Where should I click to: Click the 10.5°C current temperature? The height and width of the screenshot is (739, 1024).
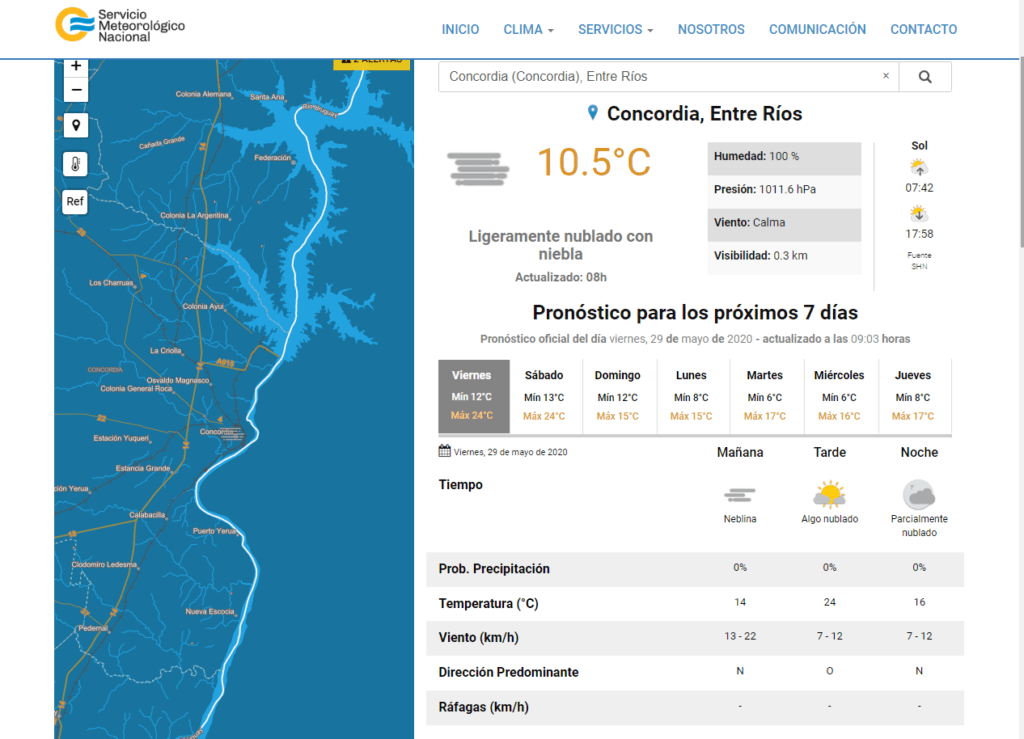tap(594, 163)
